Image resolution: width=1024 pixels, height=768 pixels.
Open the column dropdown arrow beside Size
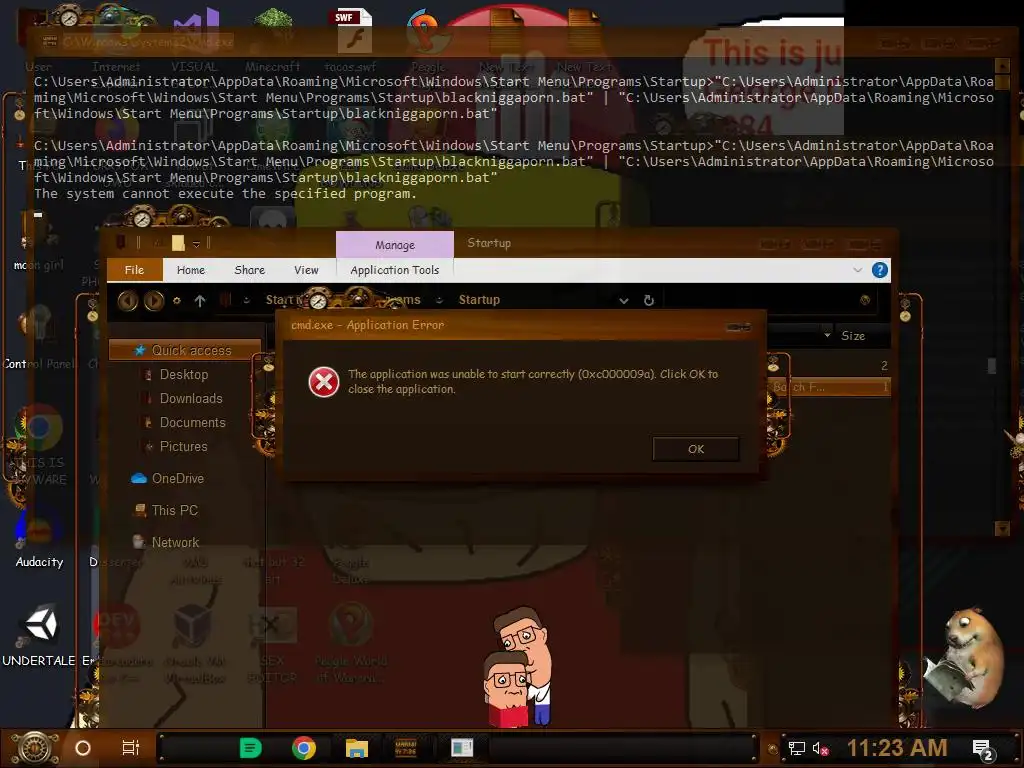click(x=827, y=335)
